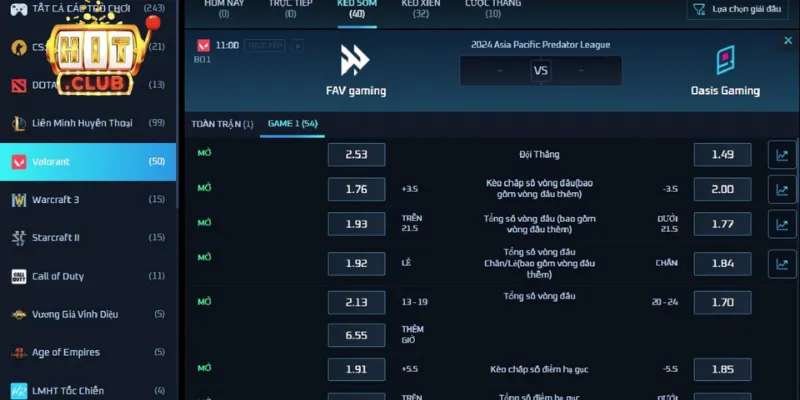This screenshot has width=800, height=400.
Task: Select THÊM GIỜ odds 6.55
Action: [357, 335]
